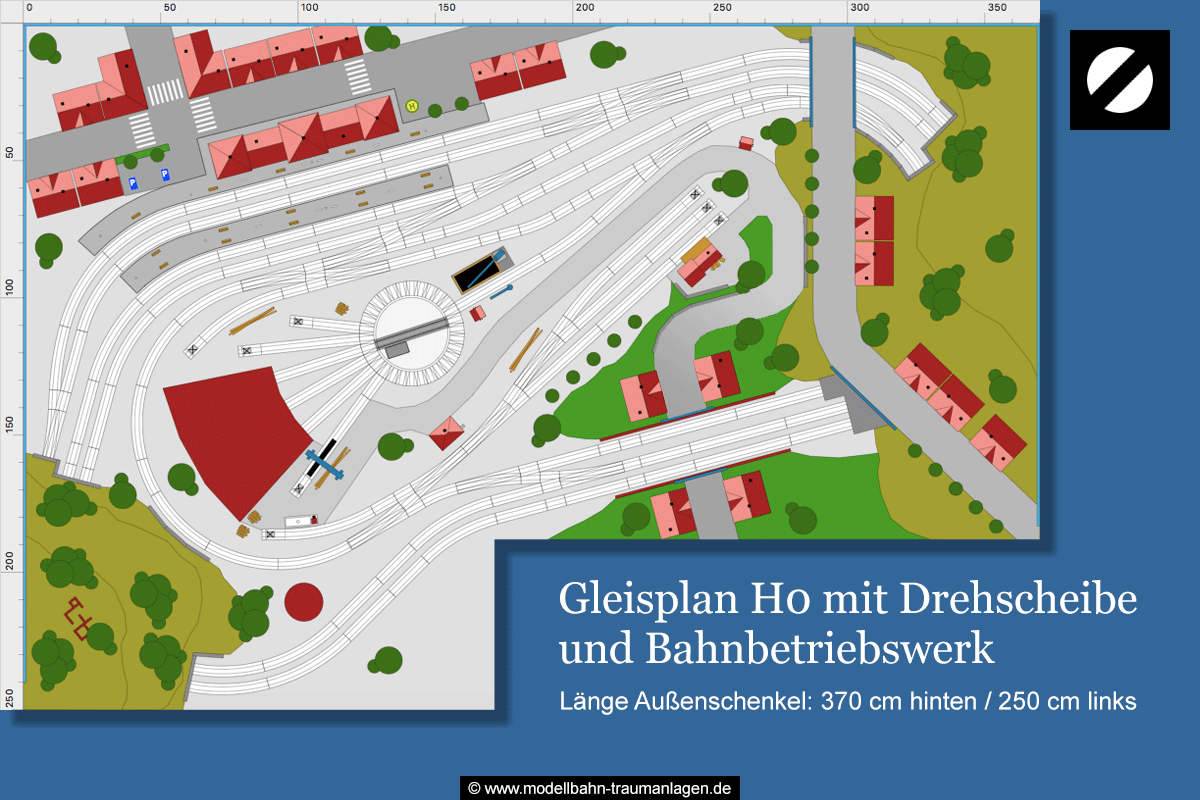Click the text 'und Bahnbetriebswerk'
This screenshot has height=800, width=1200.
pos(777,650)
